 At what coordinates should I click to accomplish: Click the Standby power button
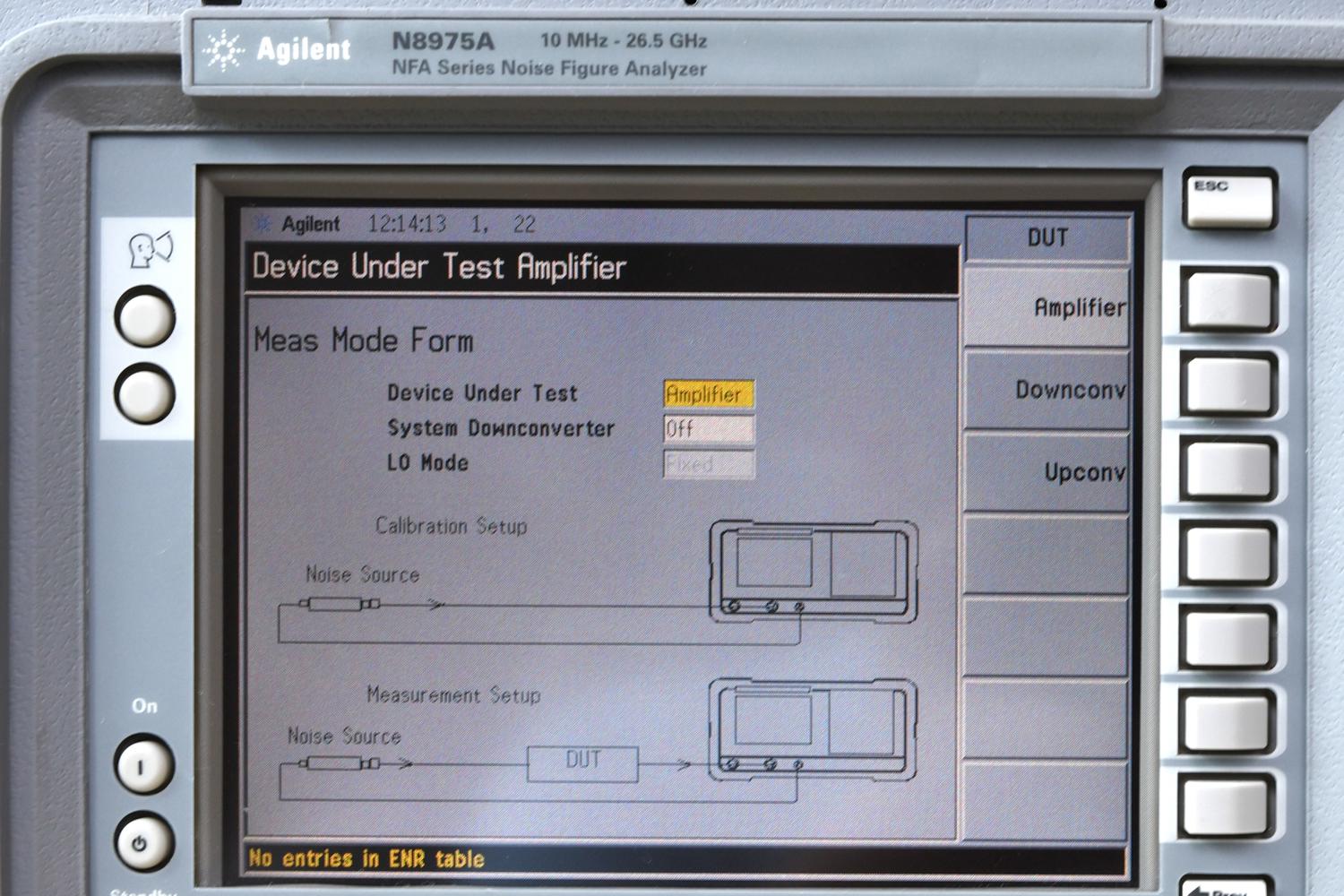tap(143, 842)
